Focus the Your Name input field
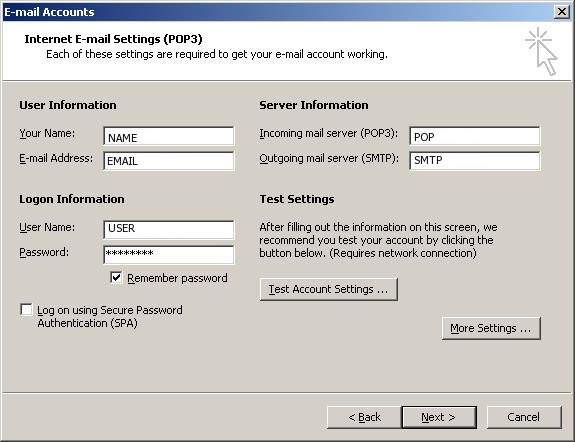The image size is (575, 442). [169, 136]
